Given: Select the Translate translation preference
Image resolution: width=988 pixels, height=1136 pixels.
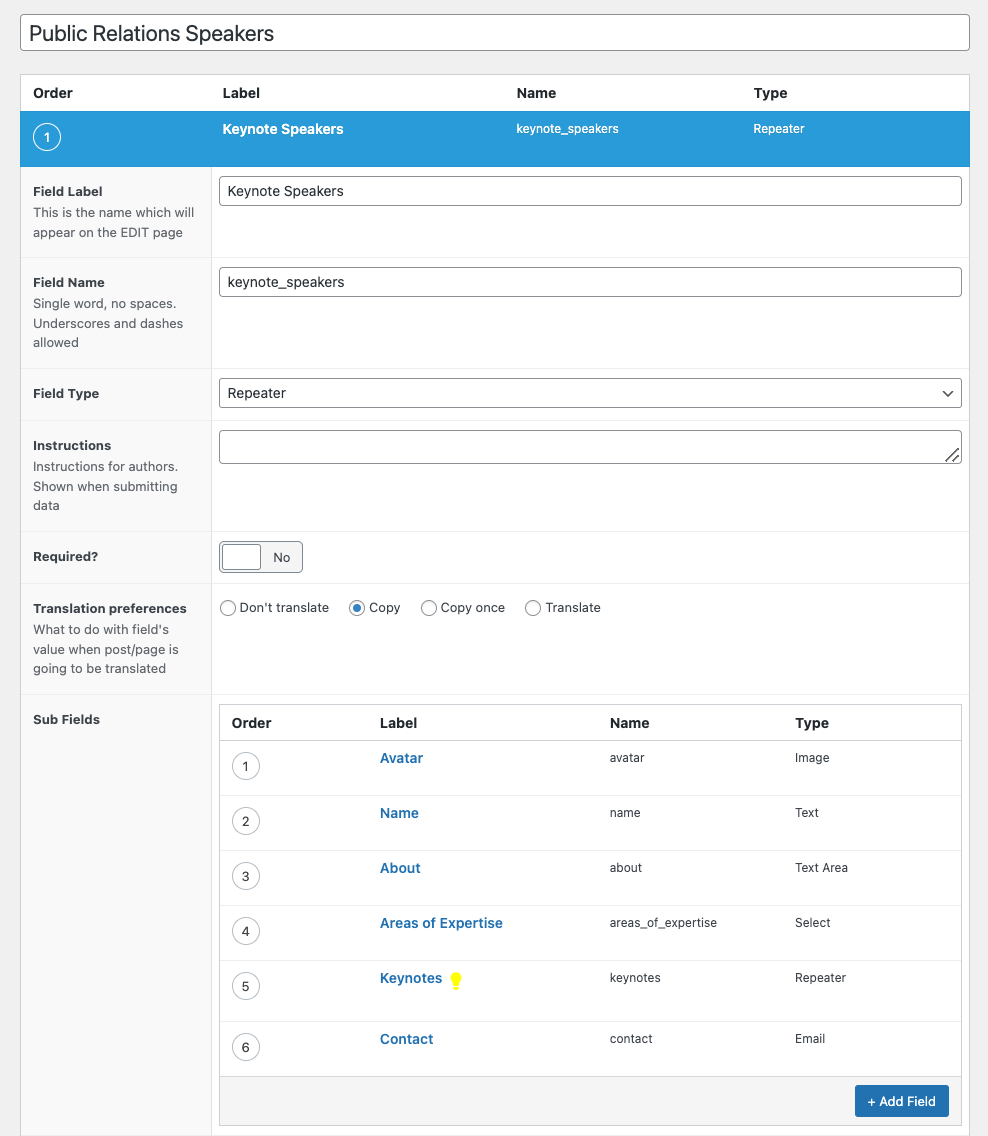Looking at the screenshot, I should tap(532, 608).
